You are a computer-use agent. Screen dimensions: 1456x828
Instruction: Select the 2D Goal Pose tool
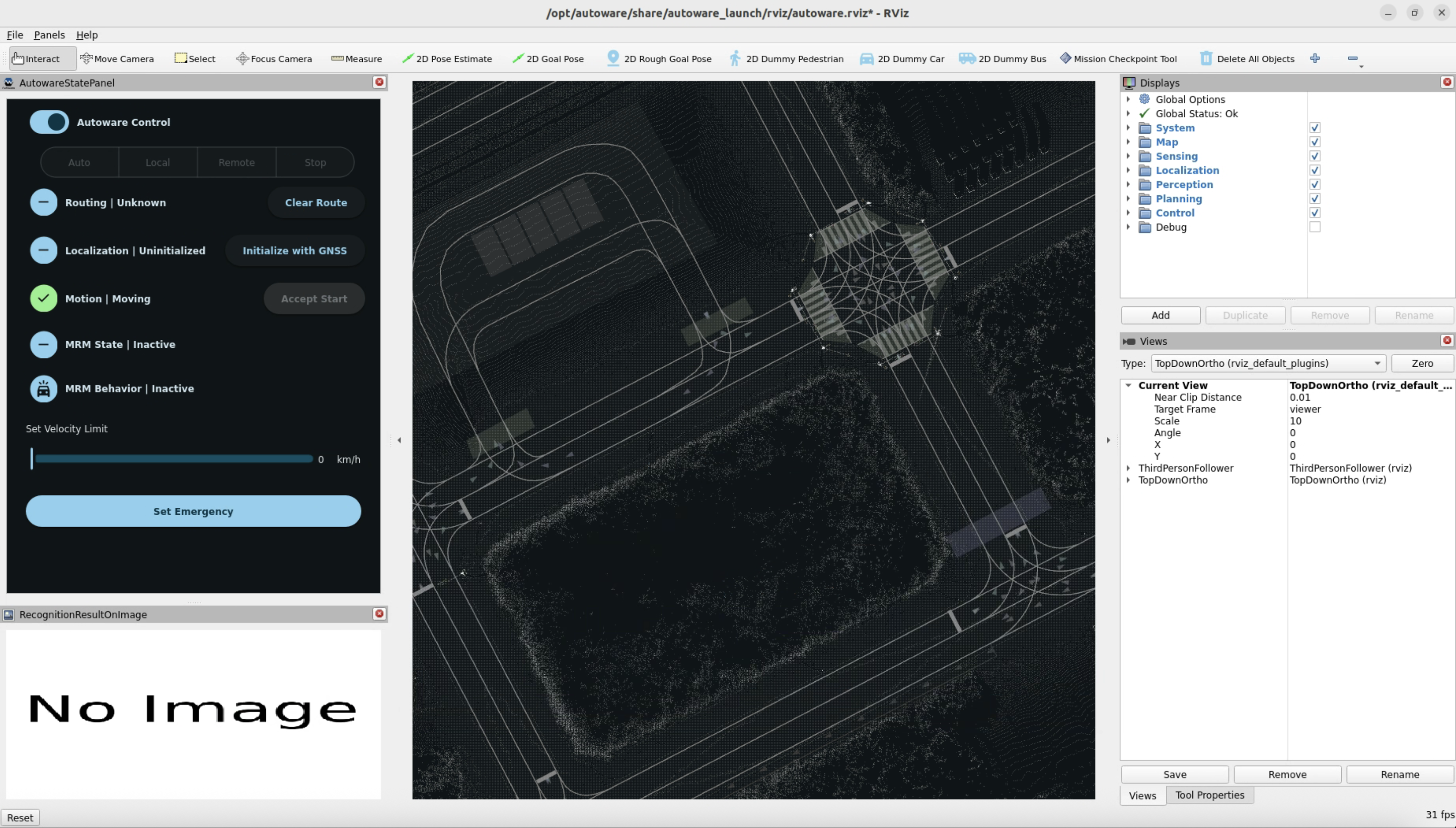coord(548,59)
